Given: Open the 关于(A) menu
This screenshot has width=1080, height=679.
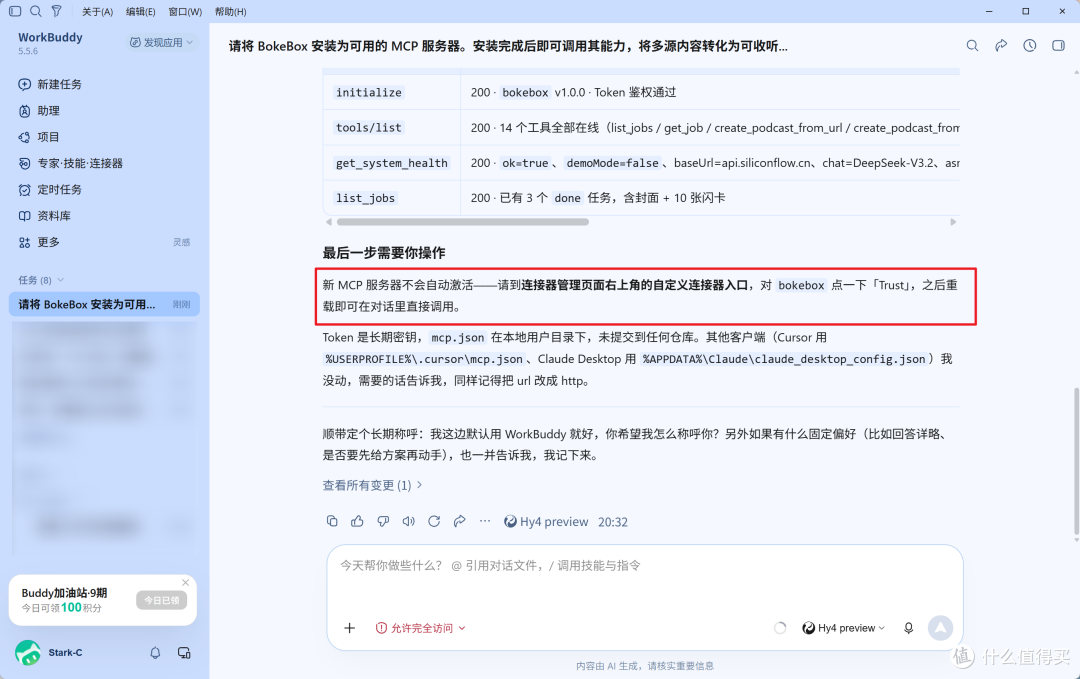Looking at the screenshot, I should [x=97, y=12].
